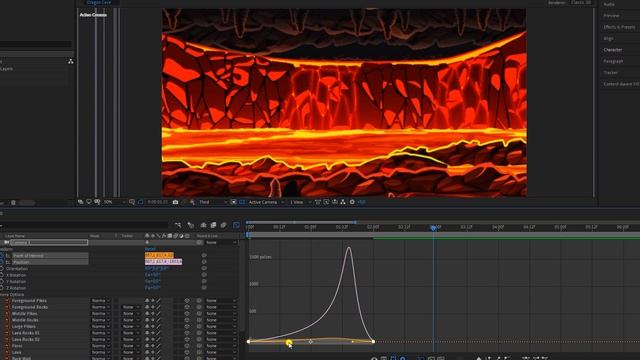The image size is (640, 360).
Task: Click the Point of Interest value
Action: (x=159, y=256)
